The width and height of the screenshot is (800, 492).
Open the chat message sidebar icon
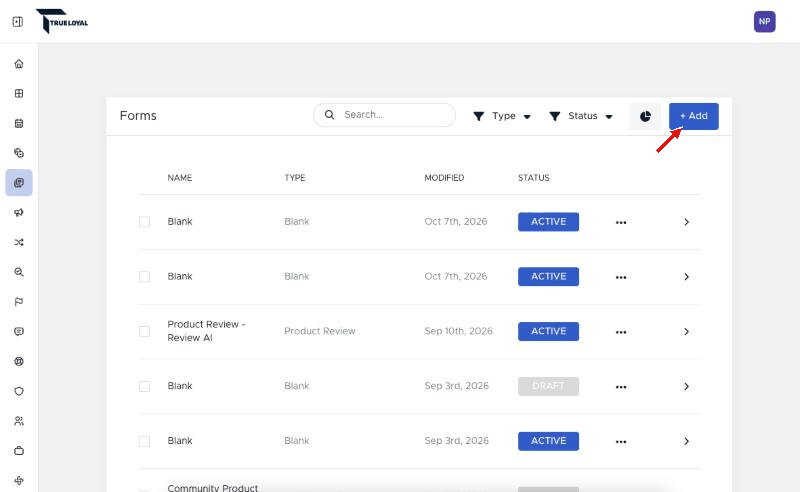19,331
